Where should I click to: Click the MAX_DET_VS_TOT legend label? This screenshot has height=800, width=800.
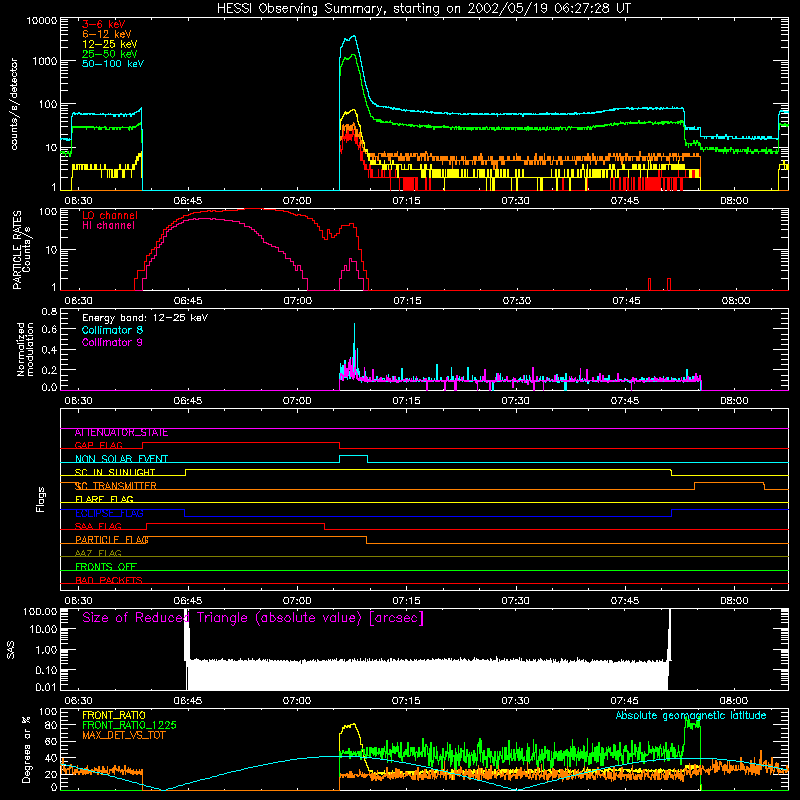[x=124, y=735]
